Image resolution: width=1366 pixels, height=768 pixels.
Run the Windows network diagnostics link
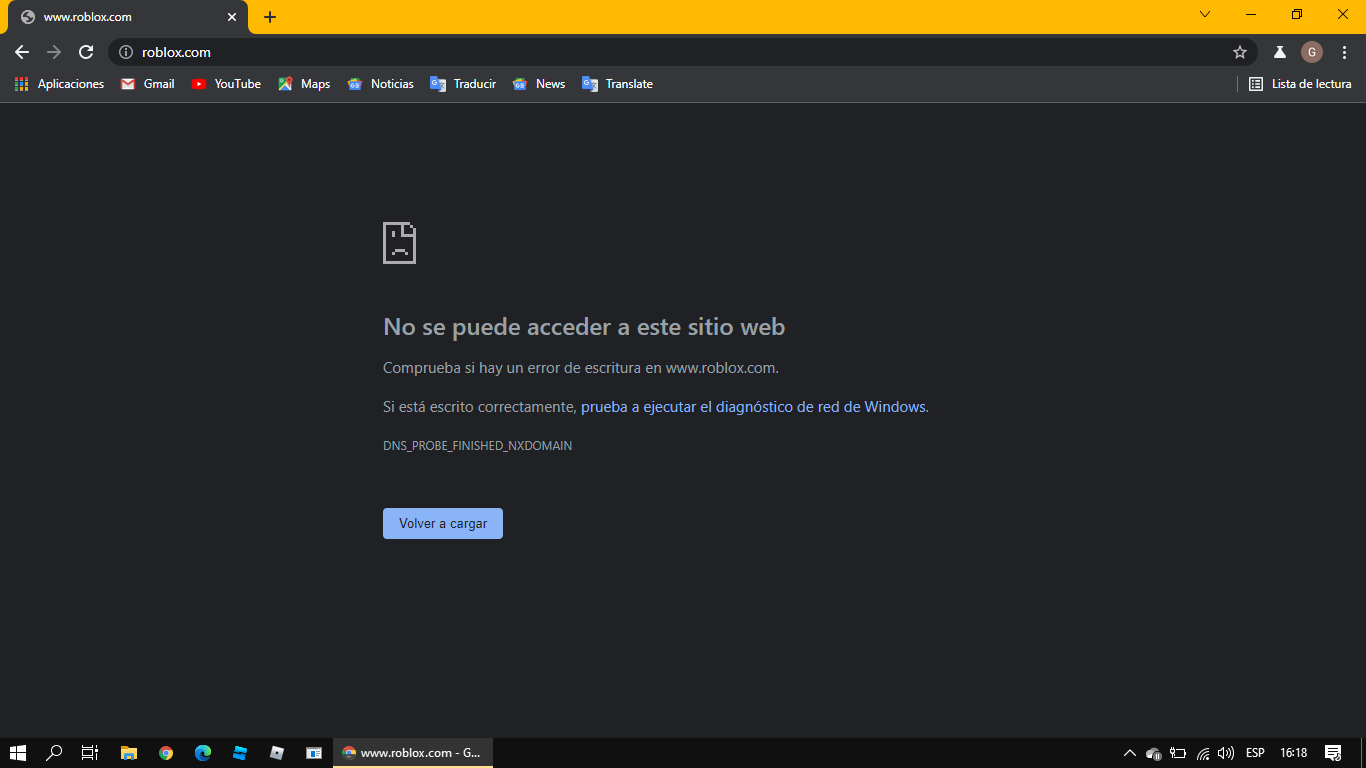(x=753, y=407)
